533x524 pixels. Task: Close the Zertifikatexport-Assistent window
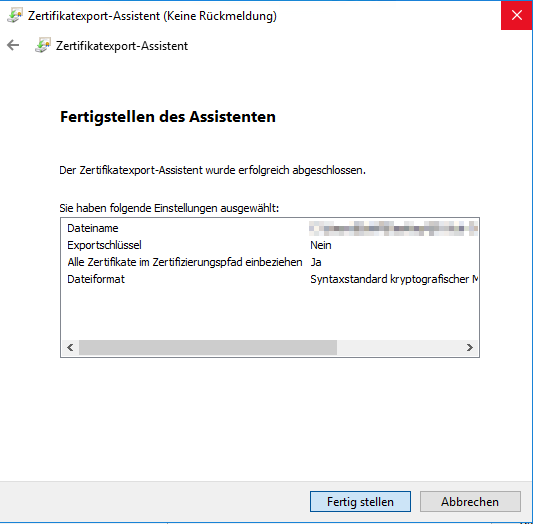click(x=517, y=15)
